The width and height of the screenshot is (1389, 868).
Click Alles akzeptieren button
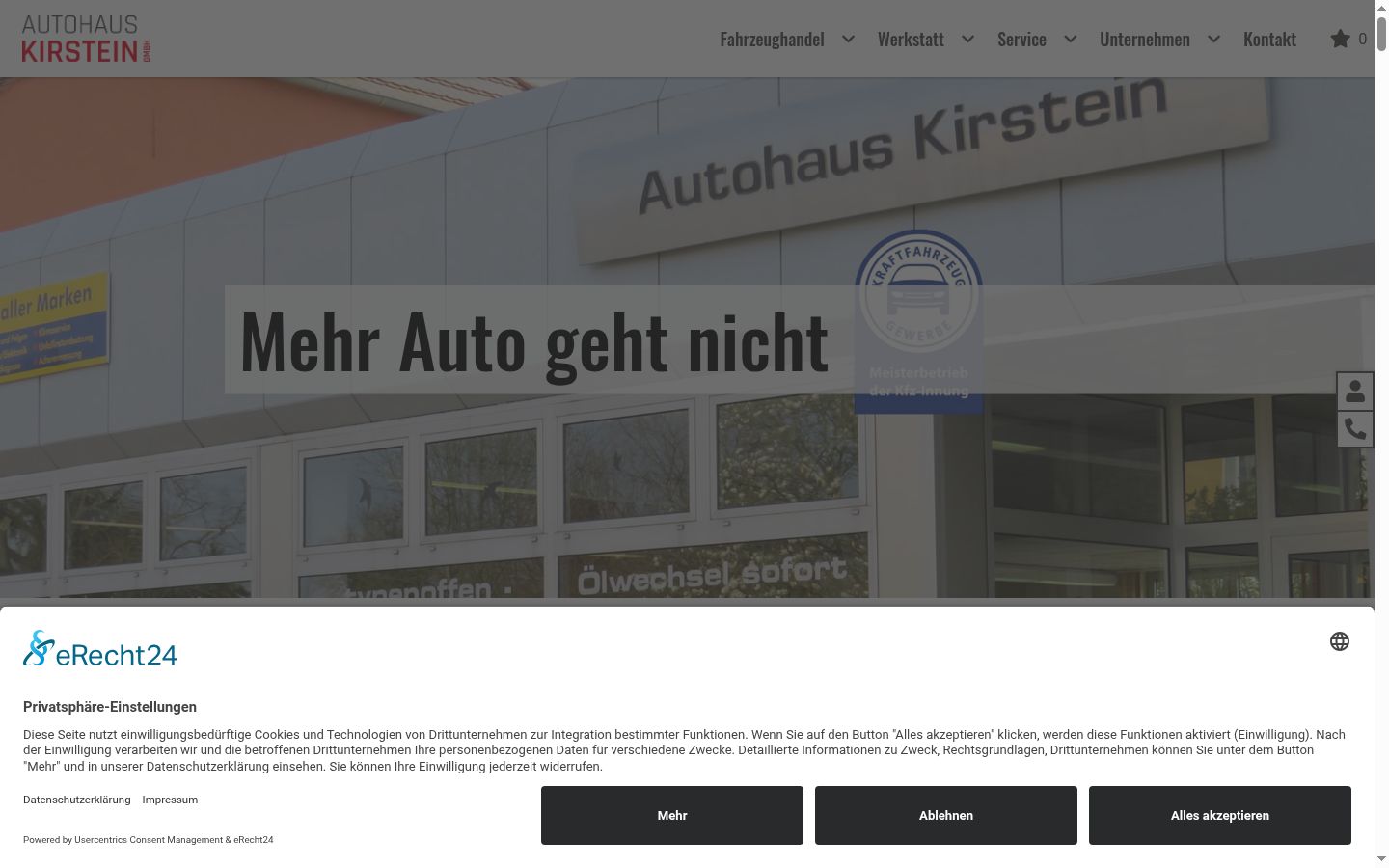(1220, 815)
